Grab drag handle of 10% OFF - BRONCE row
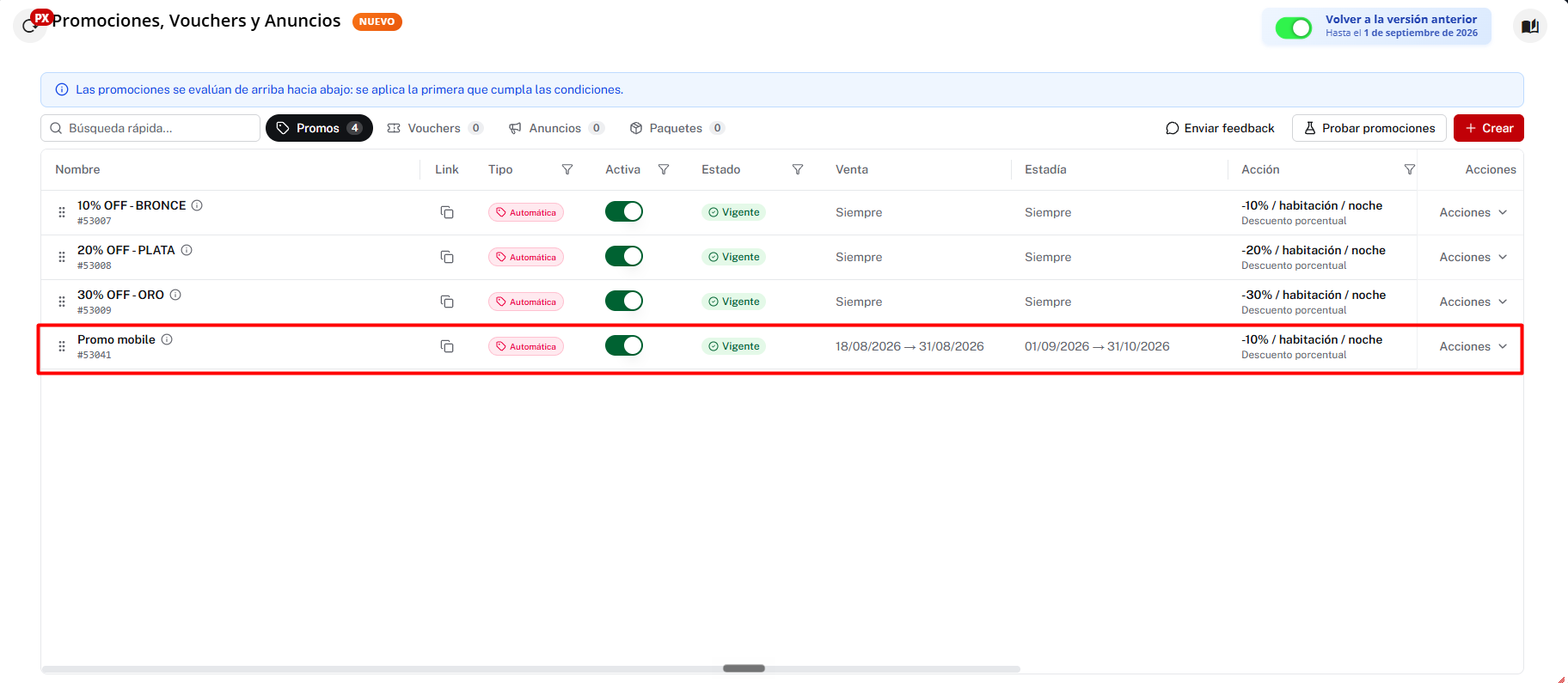Image resolution: width=1568 pixels, height=683 pixels. [62, 212]
